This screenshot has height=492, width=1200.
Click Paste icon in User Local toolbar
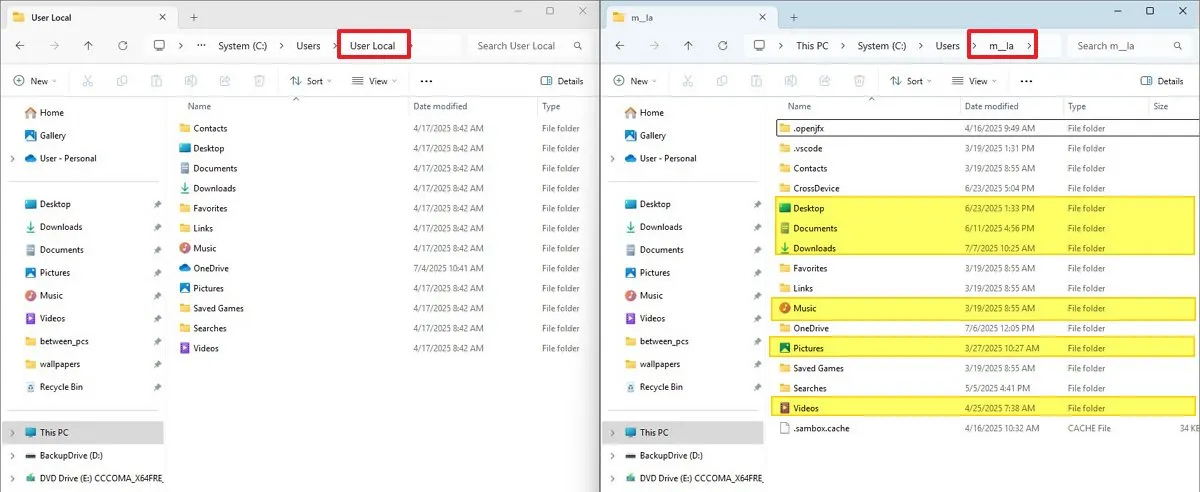coord(156,81)
